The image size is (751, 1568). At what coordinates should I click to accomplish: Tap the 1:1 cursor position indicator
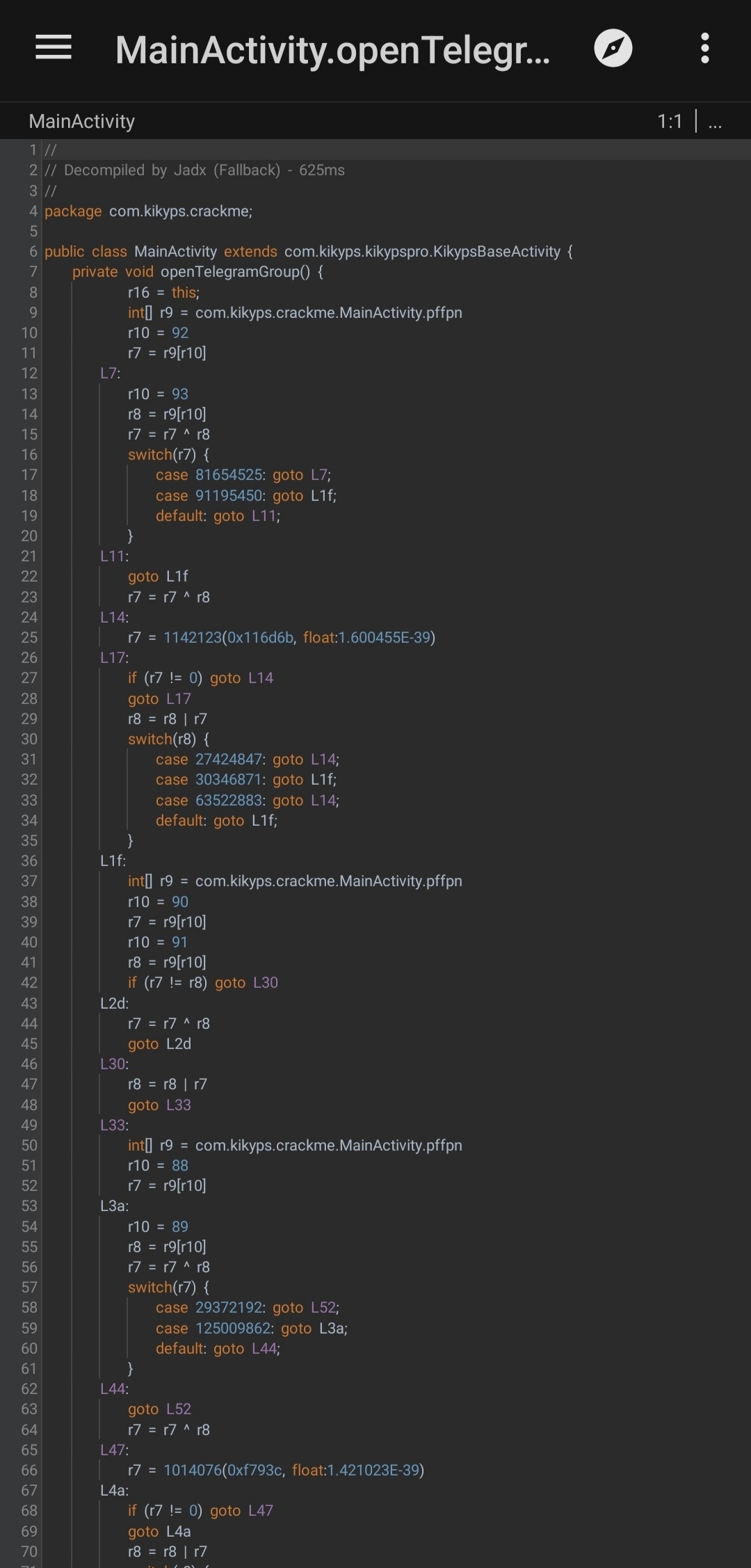670,122
